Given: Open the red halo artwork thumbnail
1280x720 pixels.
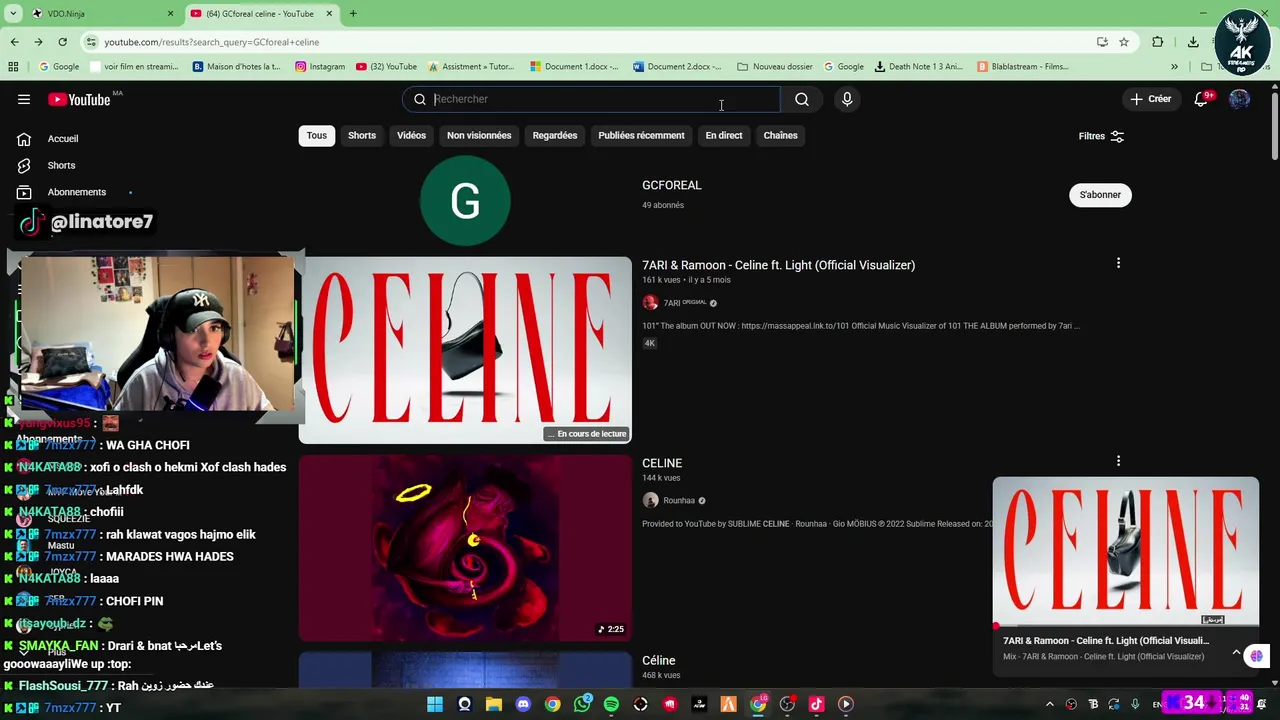Looking at the screenshot, I should click(465, 548).
